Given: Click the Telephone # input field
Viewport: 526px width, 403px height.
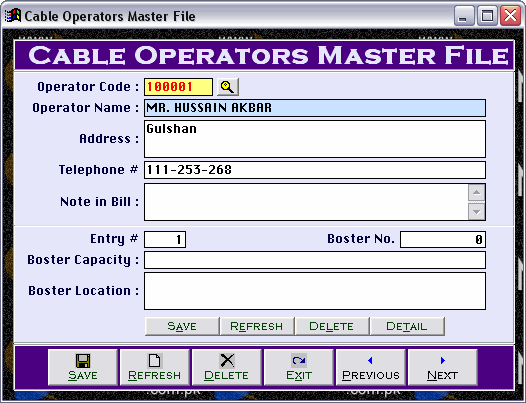Looking at the screenshot, I should [315, 170].
